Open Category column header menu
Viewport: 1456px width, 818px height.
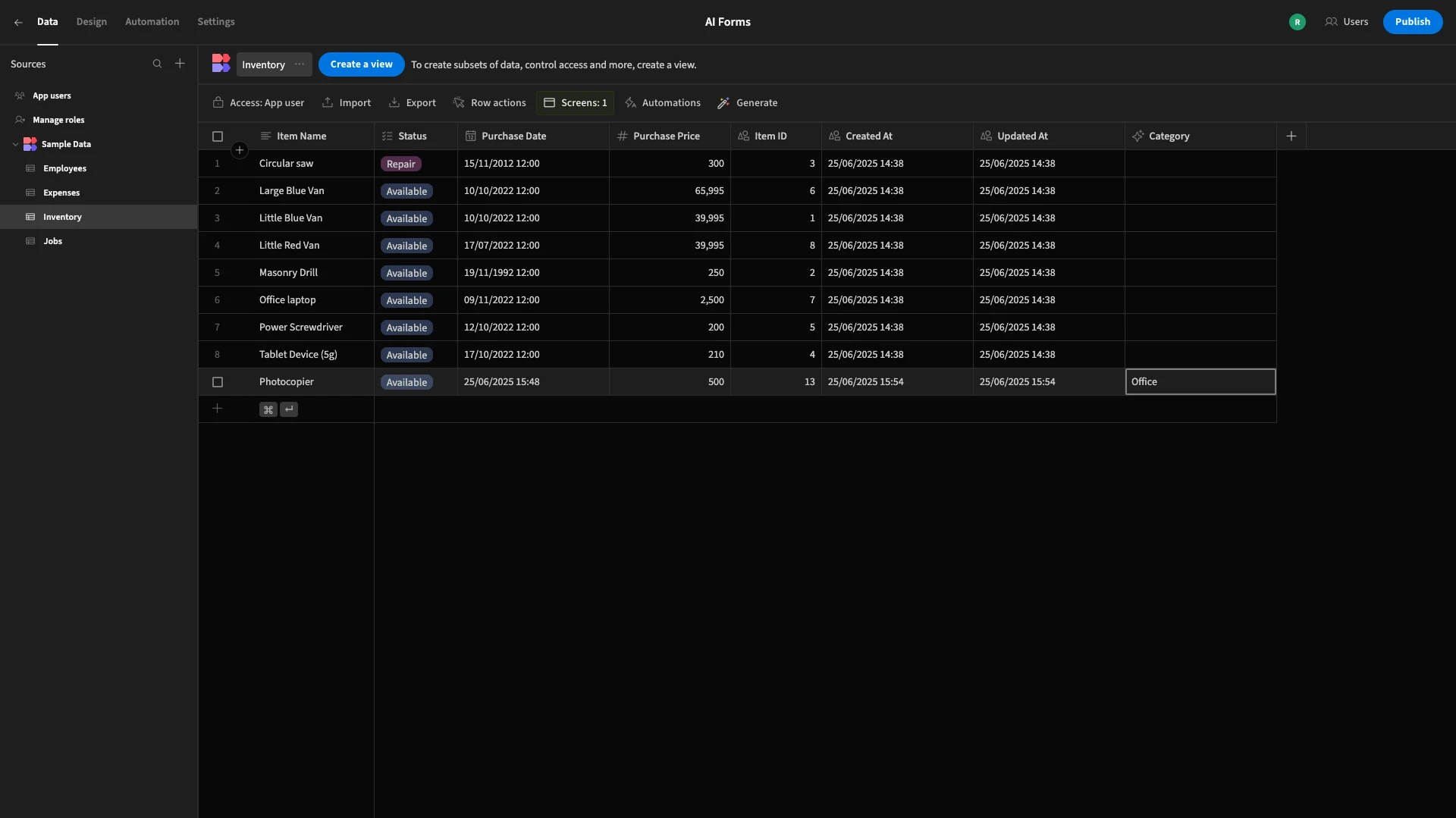(1200, 136)
